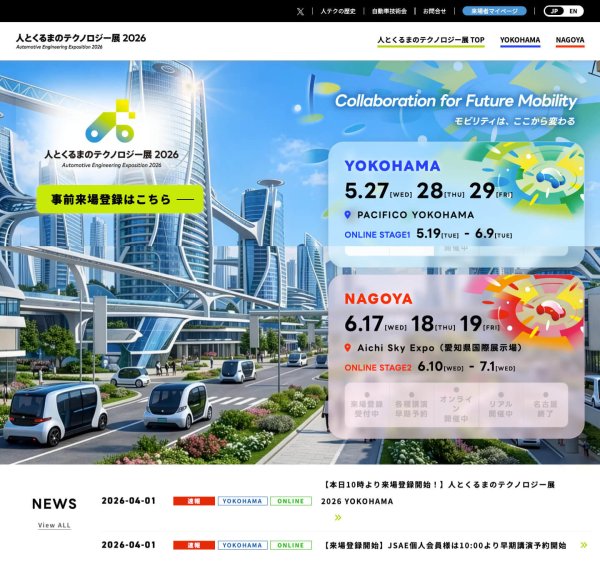This screenshot has width=600, height=564.
Task: Click the PACIFICO YOKOHAMA venue text
Action: (x=416, y=215)
